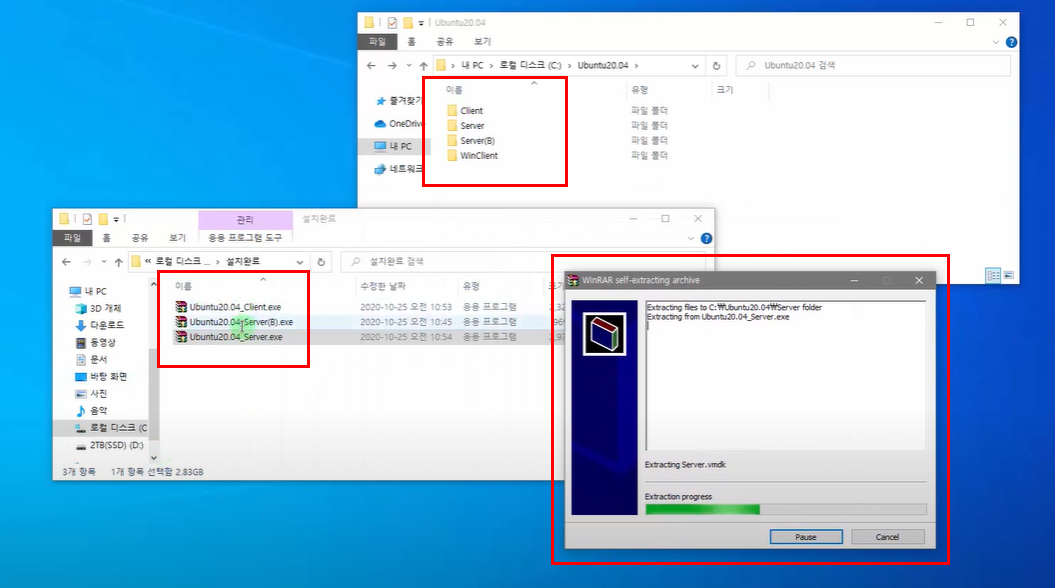Image resolution: width=1055 pixels, height=588 pixels.
Task: Open 보기 tab in Ubuntu20.04 window
Action: [482, 42]
